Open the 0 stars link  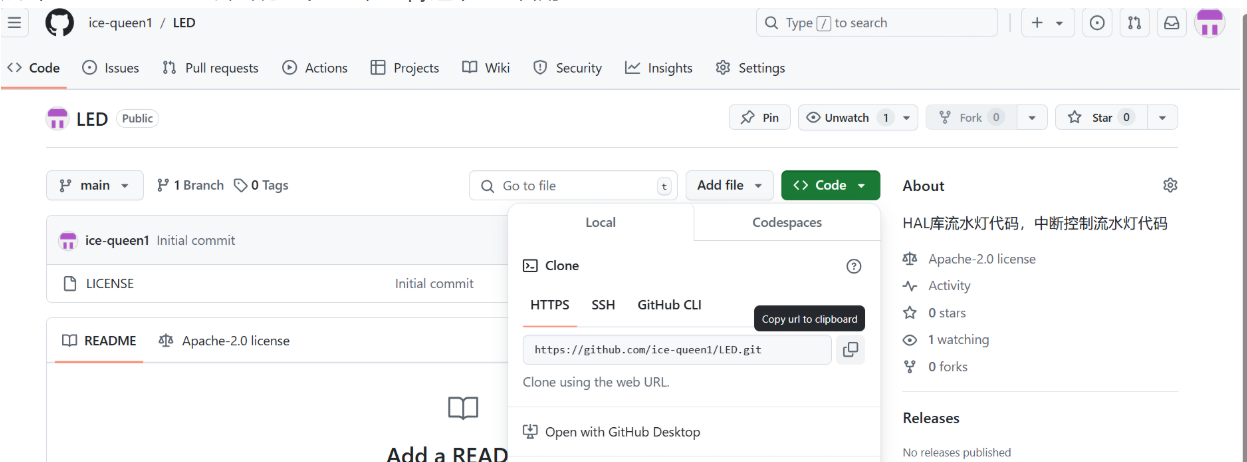coord(947,313)
